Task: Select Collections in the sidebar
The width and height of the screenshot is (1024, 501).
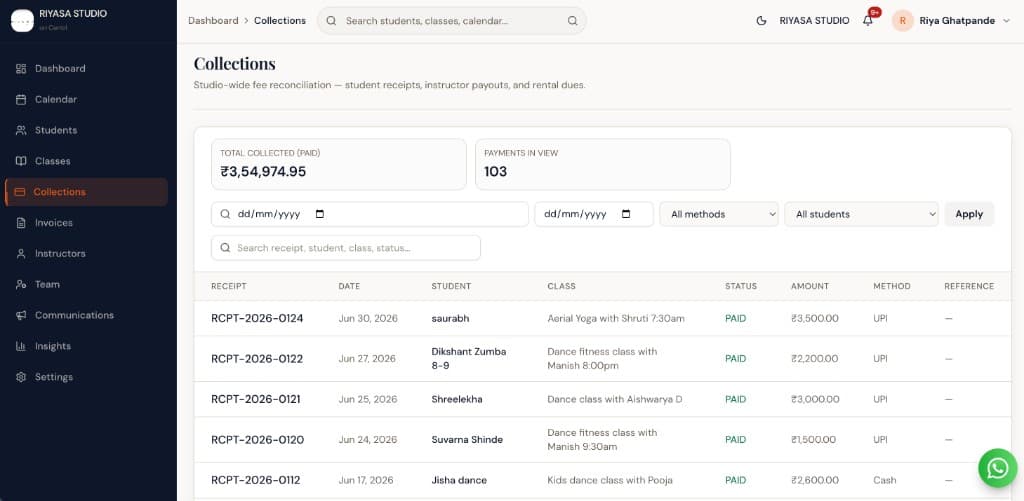Action: click(x=86, y=192)
